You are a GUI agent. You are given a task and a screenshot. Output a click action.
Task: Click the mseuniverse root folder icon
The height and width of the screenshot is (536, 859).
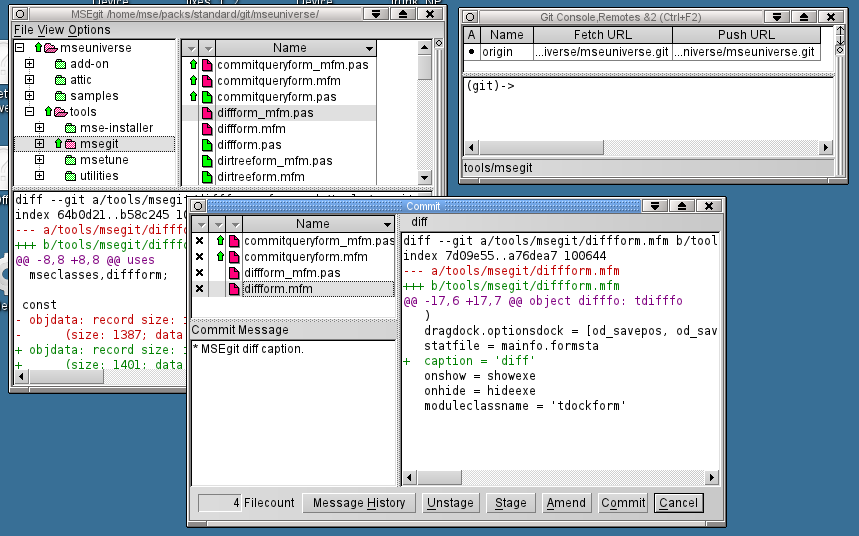(x=51, y=48)
